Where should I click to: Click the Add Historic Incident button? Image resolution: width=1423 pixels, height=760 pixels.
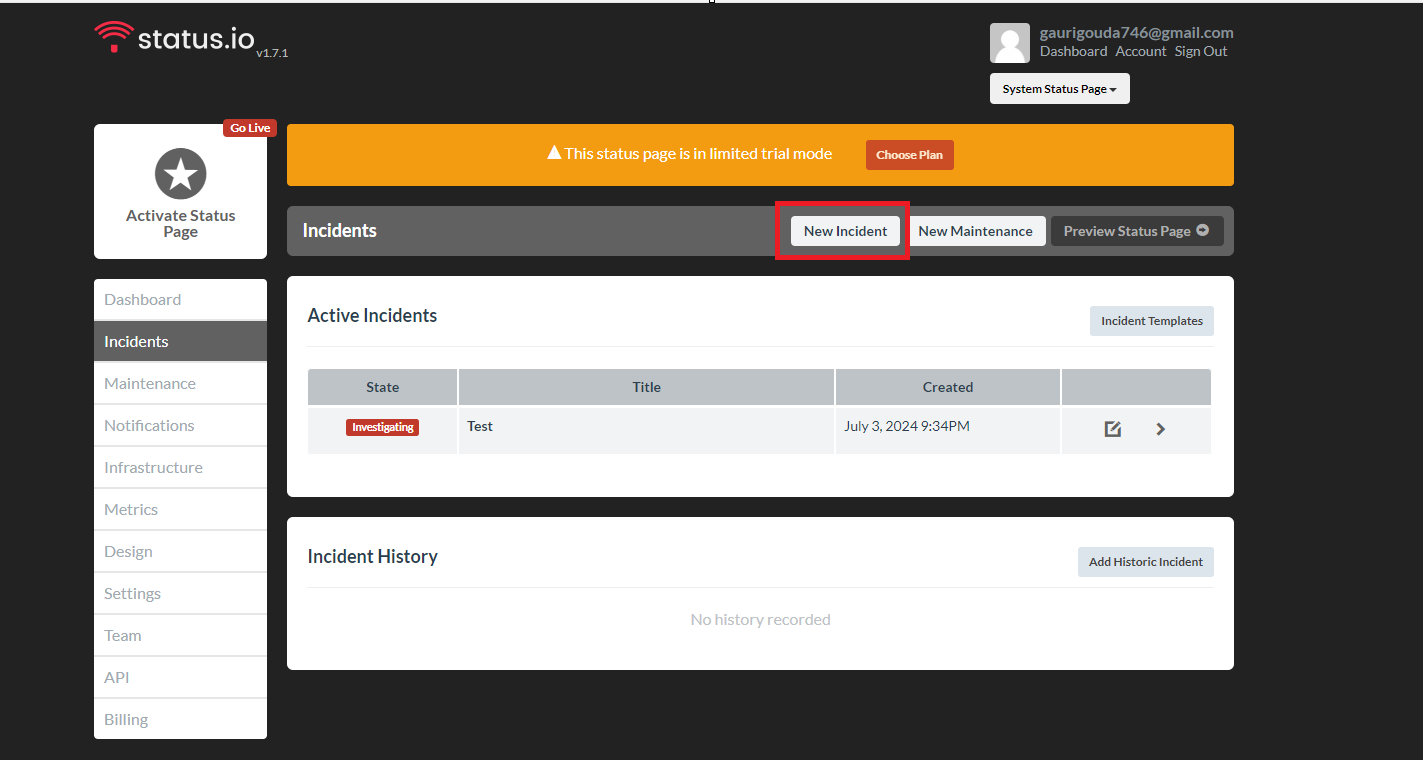pos(1145,561)
